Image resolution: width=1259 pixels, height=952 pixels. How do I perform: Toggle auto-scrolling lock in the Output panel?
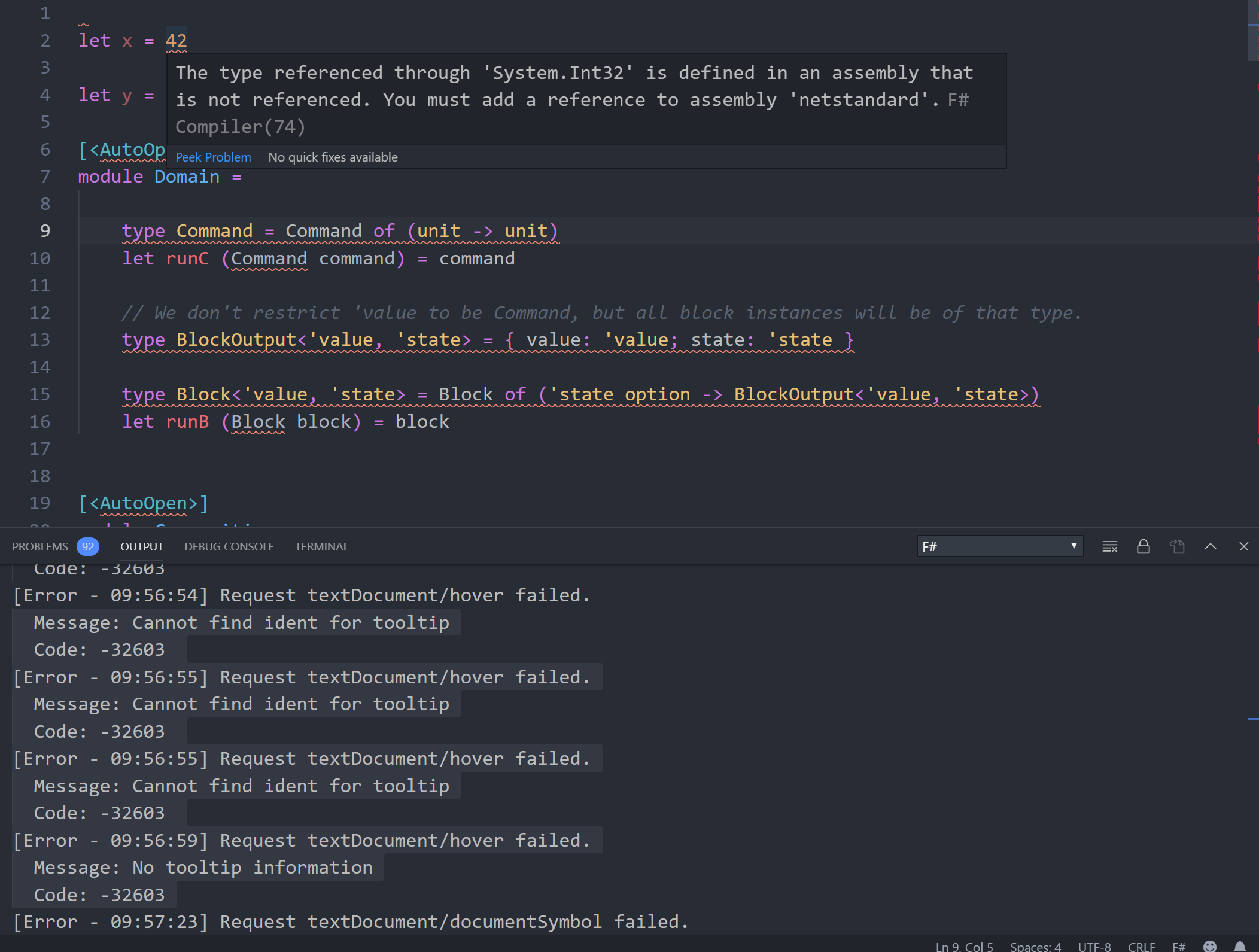click(x=1144, y=546)
